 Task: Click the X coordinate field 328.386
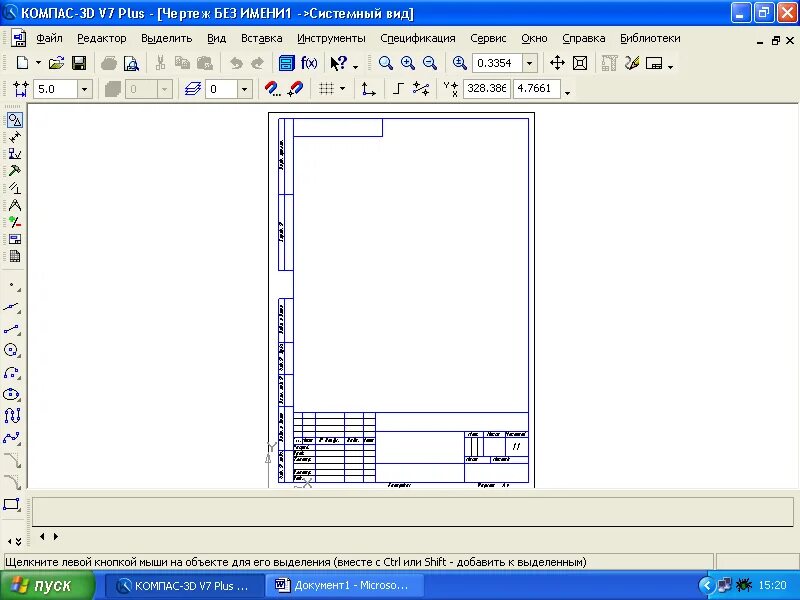[x=487, y=88]
